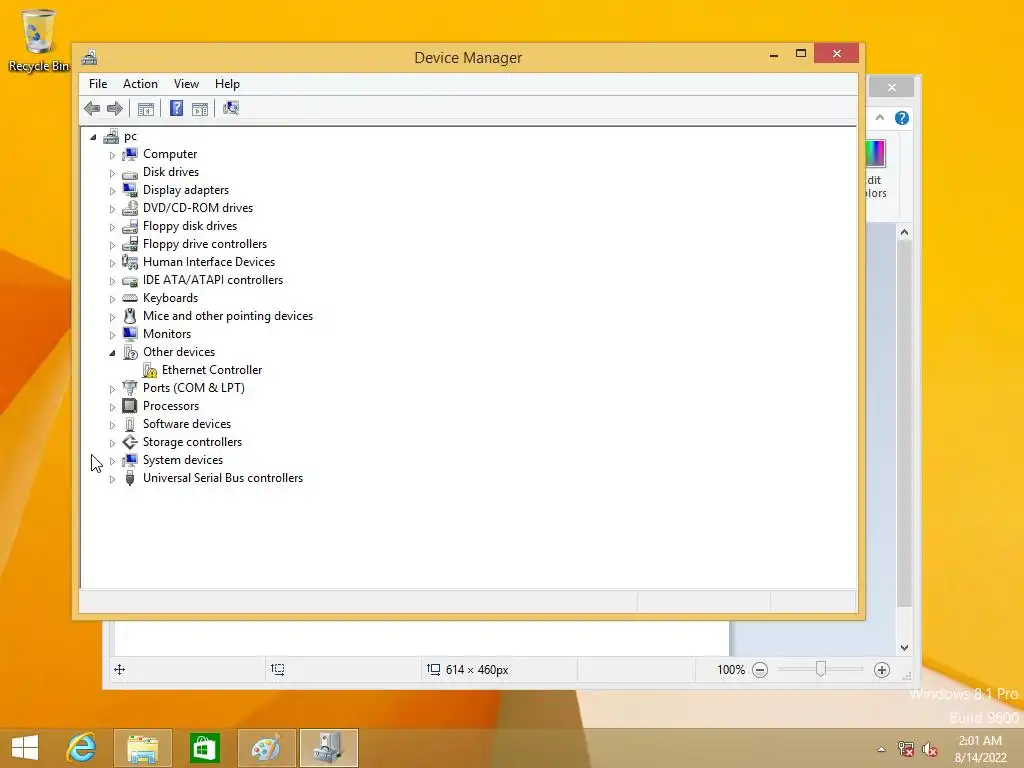Select the Keyboards category icon
Viewport: 1024px width, 768px height.
click(130, 298)
